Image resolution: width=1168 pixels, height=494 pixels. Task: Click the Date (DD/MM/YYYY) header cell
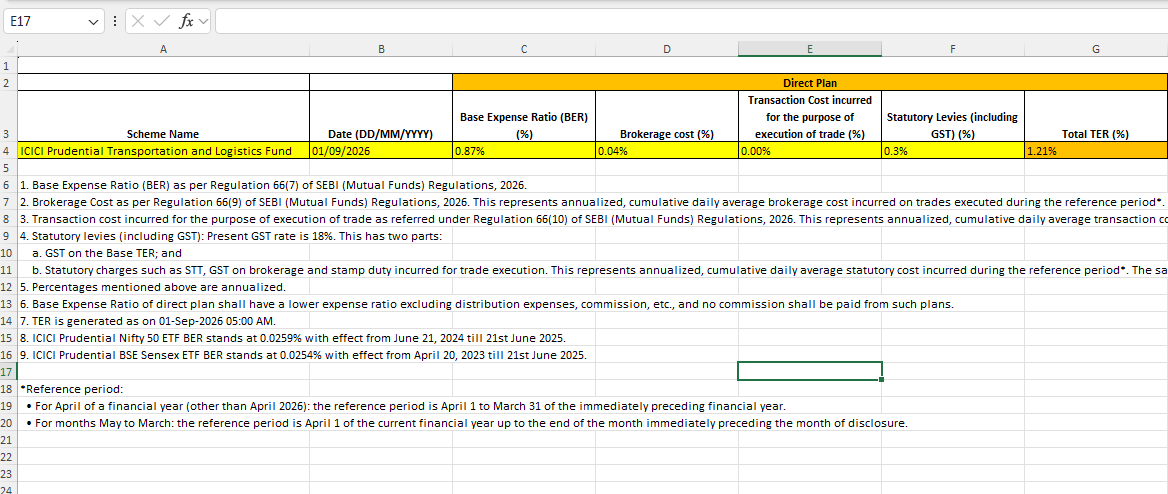click(381, 116)
